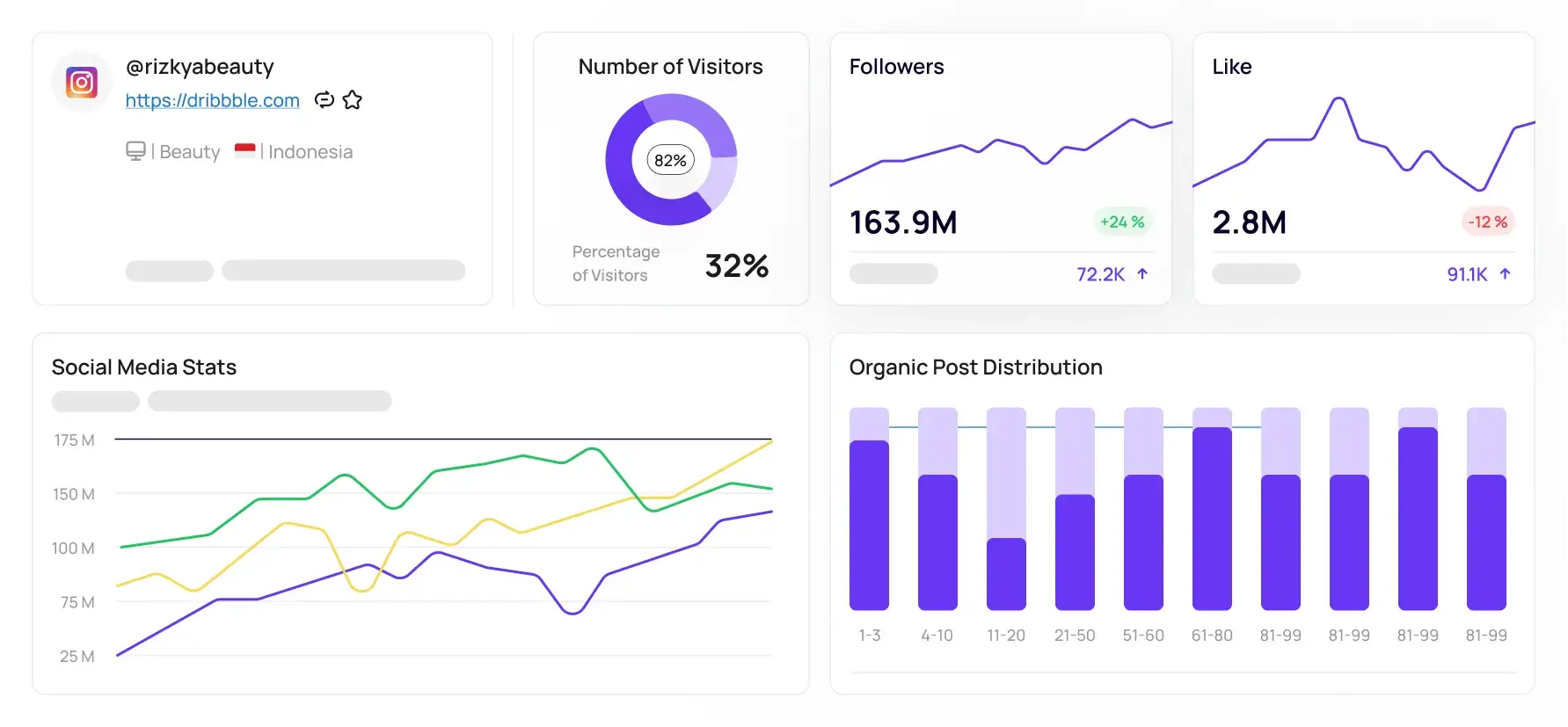Select the 11-20 bar in the distribution chart
Screen dimensions: 1568x727
[x=1006, y=509]
